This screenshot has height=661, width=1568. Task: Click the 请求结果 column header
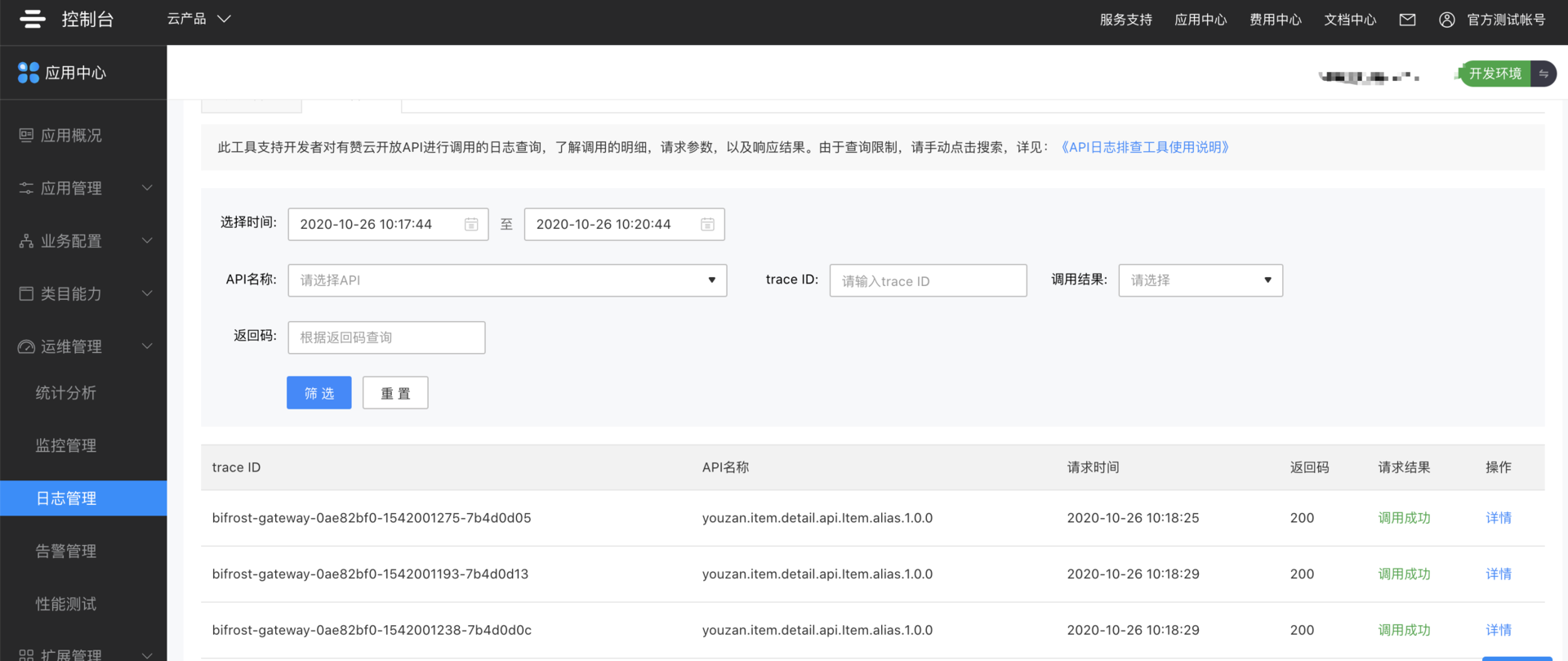1404,467
